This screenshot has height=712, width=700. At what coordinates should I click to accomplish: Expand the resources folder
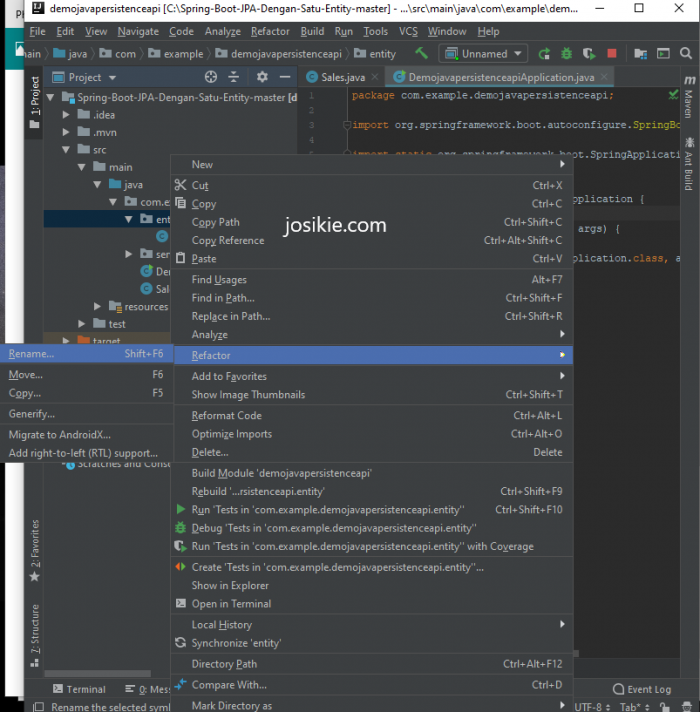[97, 307]
